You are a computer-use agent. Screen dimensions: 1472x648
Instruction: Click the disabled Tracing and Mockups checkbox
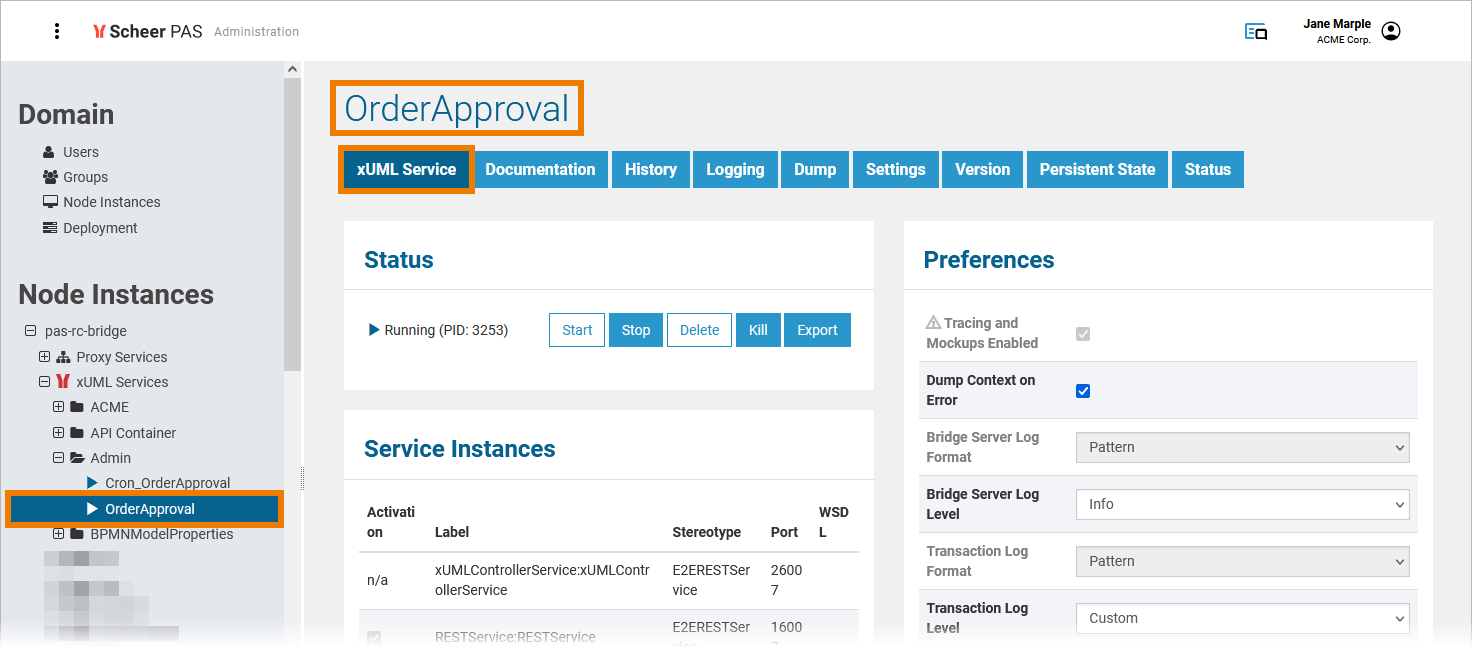[x=1083, y=334]
